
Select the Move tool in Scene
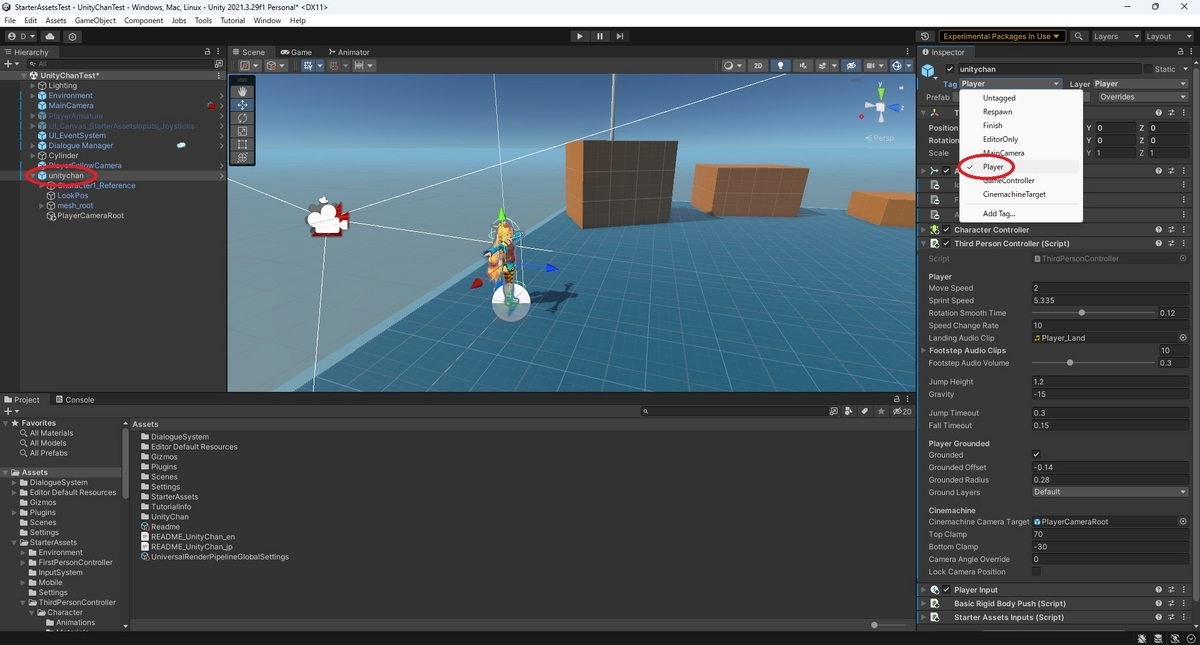[x=242, y=105]
